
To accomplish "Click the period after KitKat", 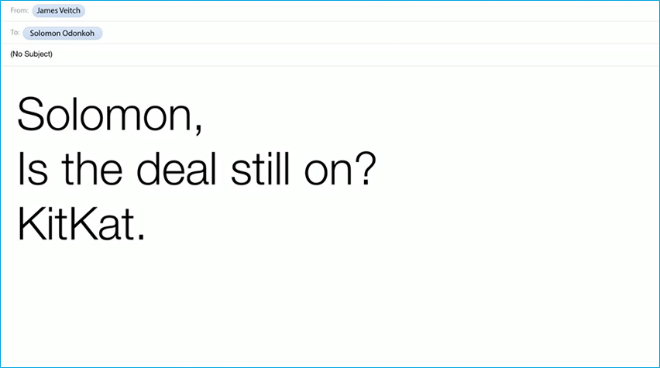I will pos(141,237).
